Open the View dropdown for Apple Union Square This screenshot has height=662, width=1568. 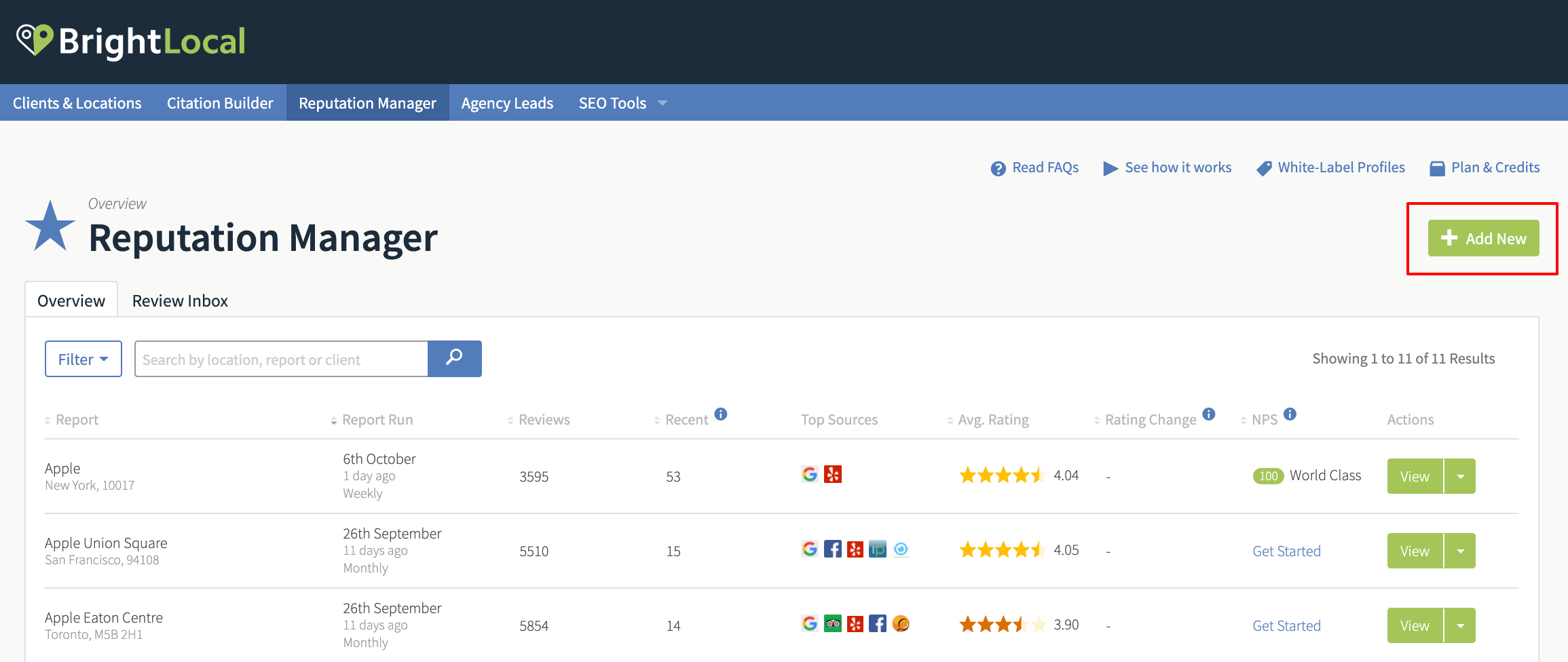pyautogui.click(x=1461, y=550)
